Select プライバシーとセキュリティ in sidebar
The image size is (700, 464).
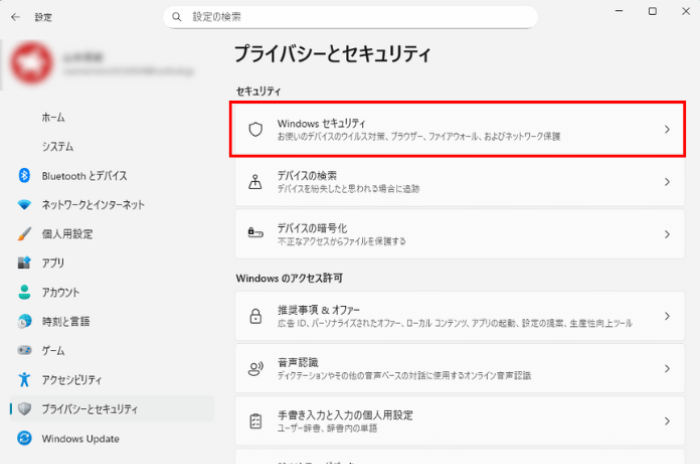coord(112,409)
